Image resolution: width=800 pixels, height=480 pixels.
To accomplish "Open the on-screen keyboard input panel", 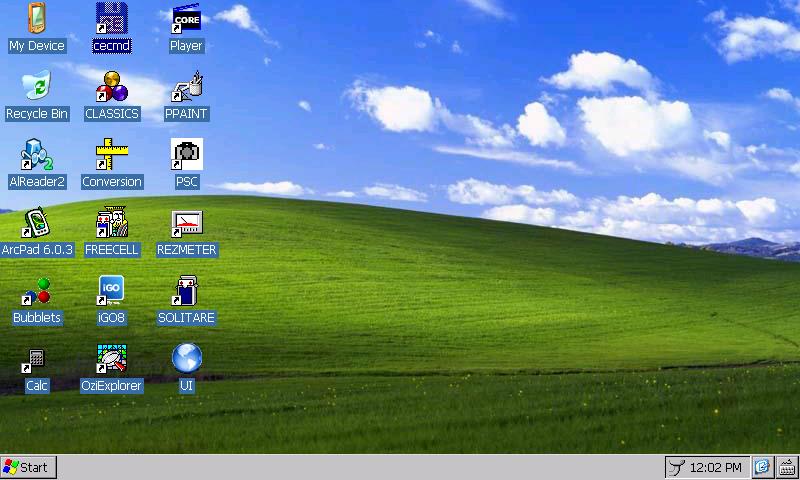I will [x=787, y=467].
